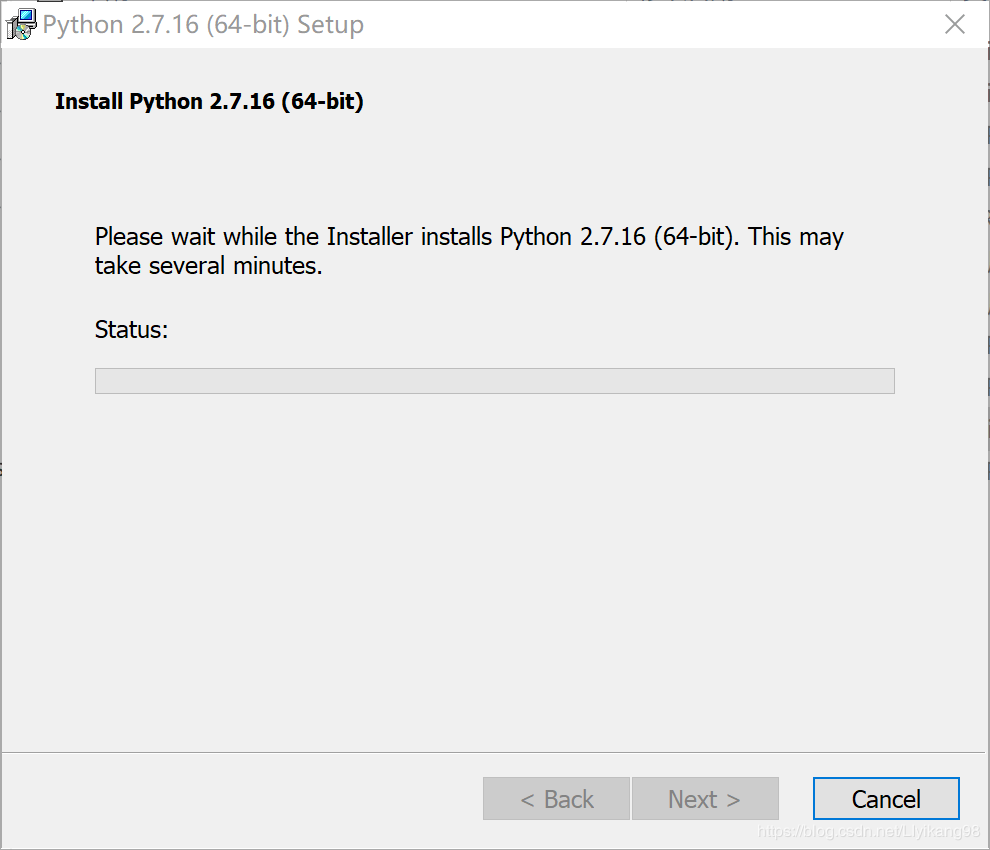Click the word 'Setup' in the title bar
Screen dimensions: 990x850
click(330, 25)
